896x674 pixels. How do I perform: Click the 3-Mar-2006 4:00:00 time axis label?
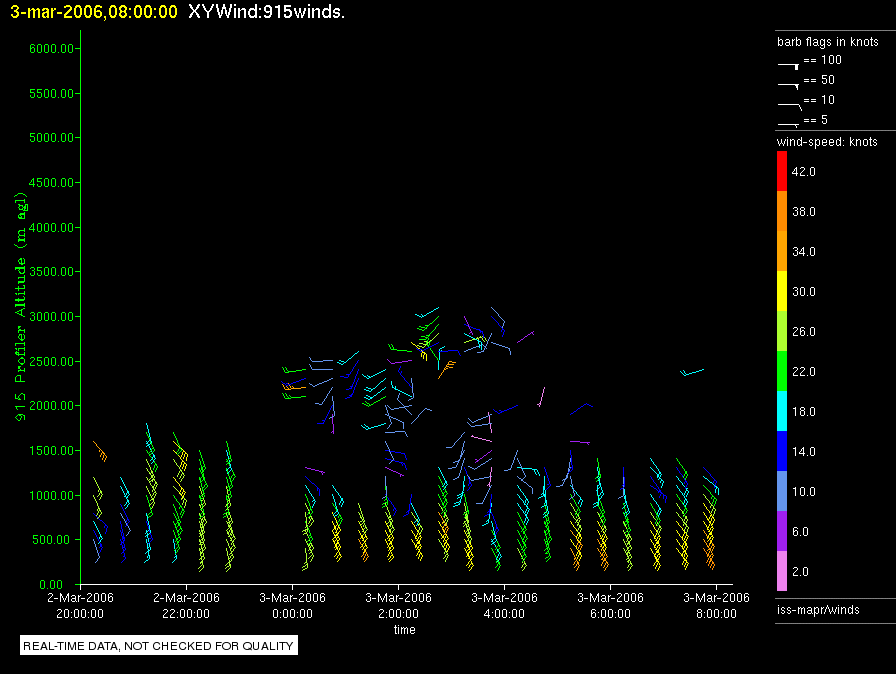504,605
